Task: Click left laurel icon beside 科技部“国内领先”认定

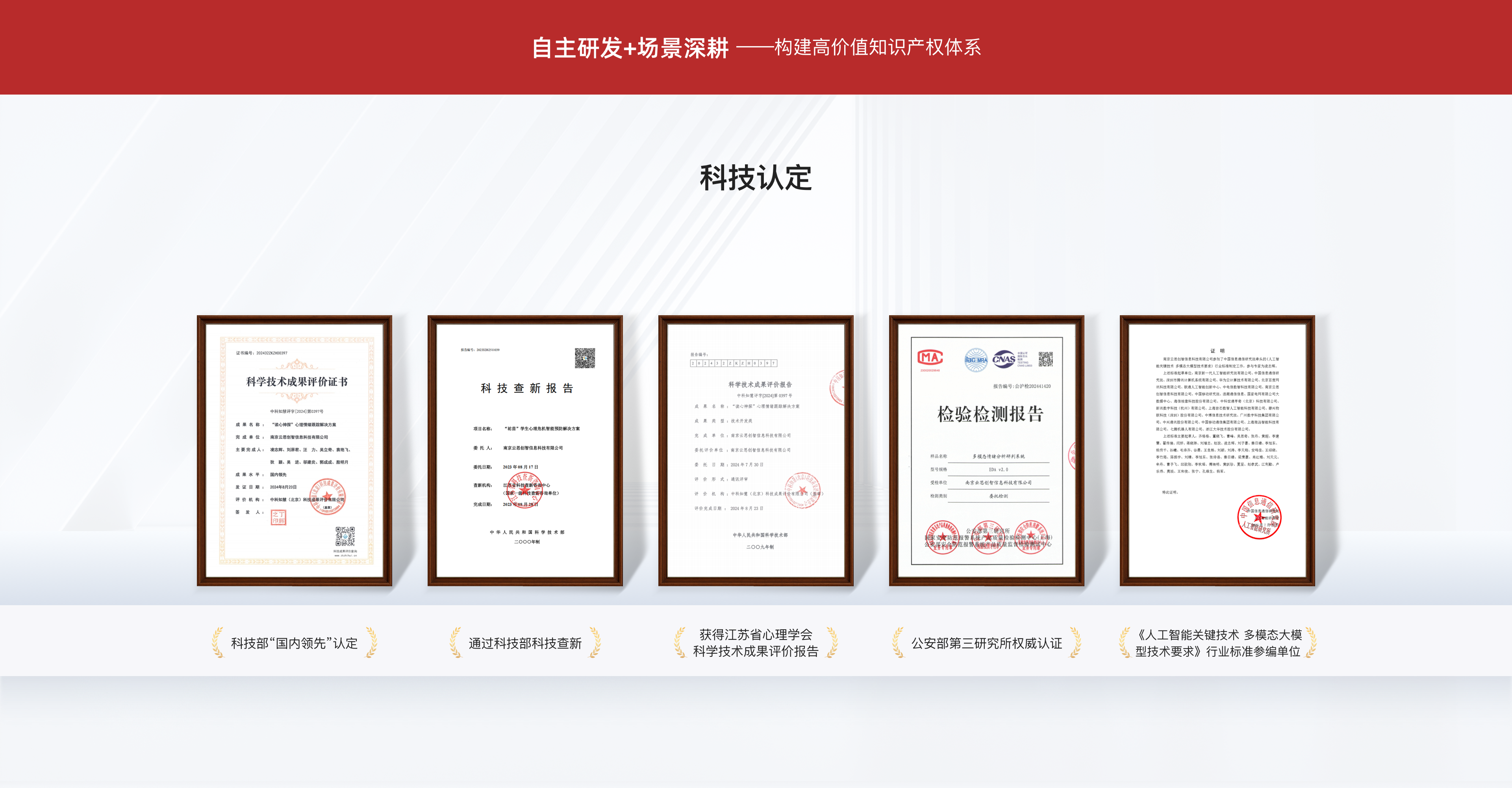Action: click(218, 642)
